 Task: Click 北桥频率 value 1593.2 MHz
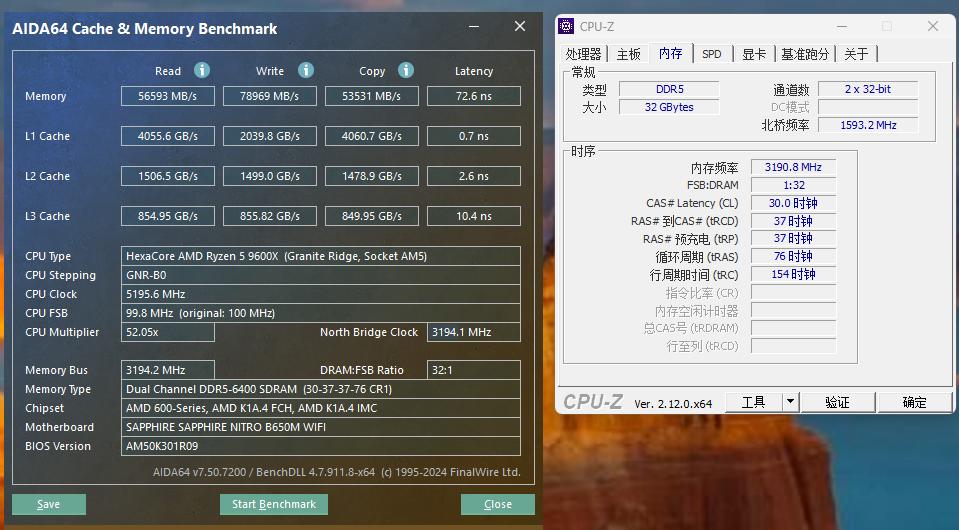click(868, 125)
